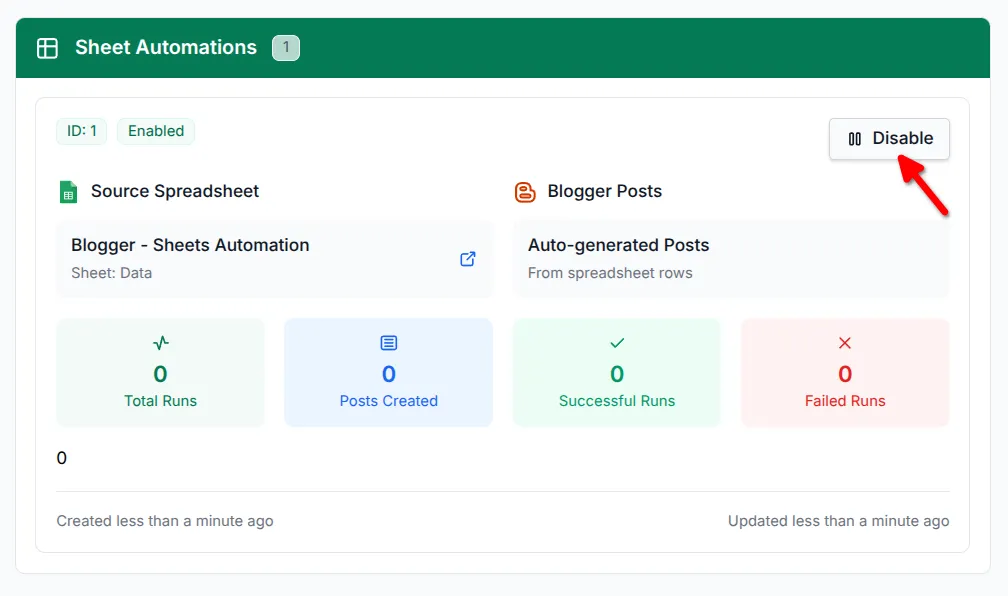1008x596 pixels.
Task: Click the red X icon on Failed Runs
Action: 845,342
